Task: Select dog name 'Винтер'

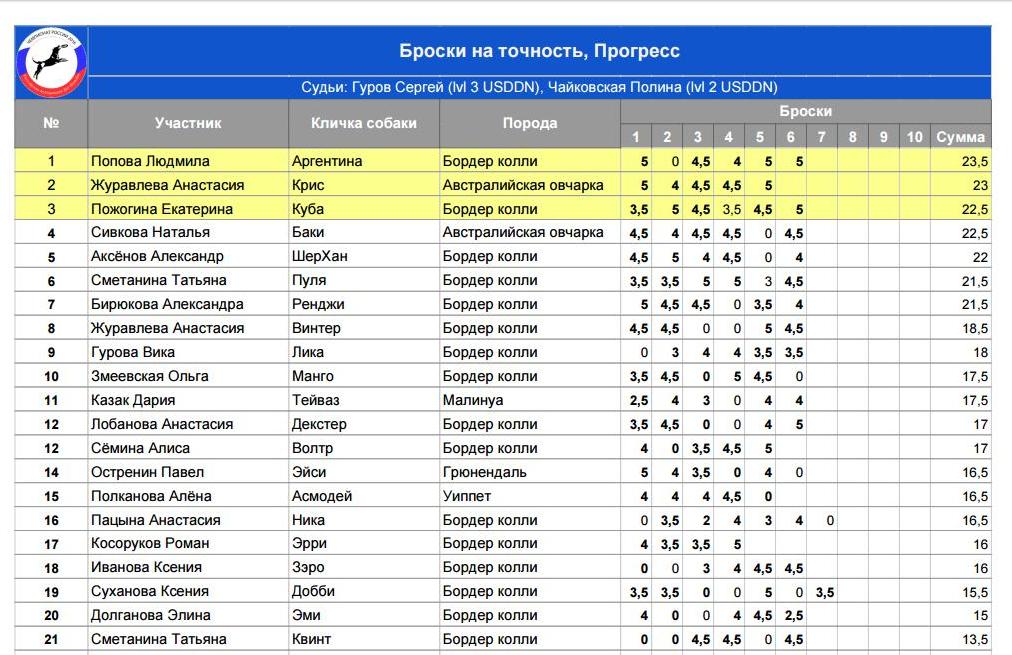Action: click(316, 328)
